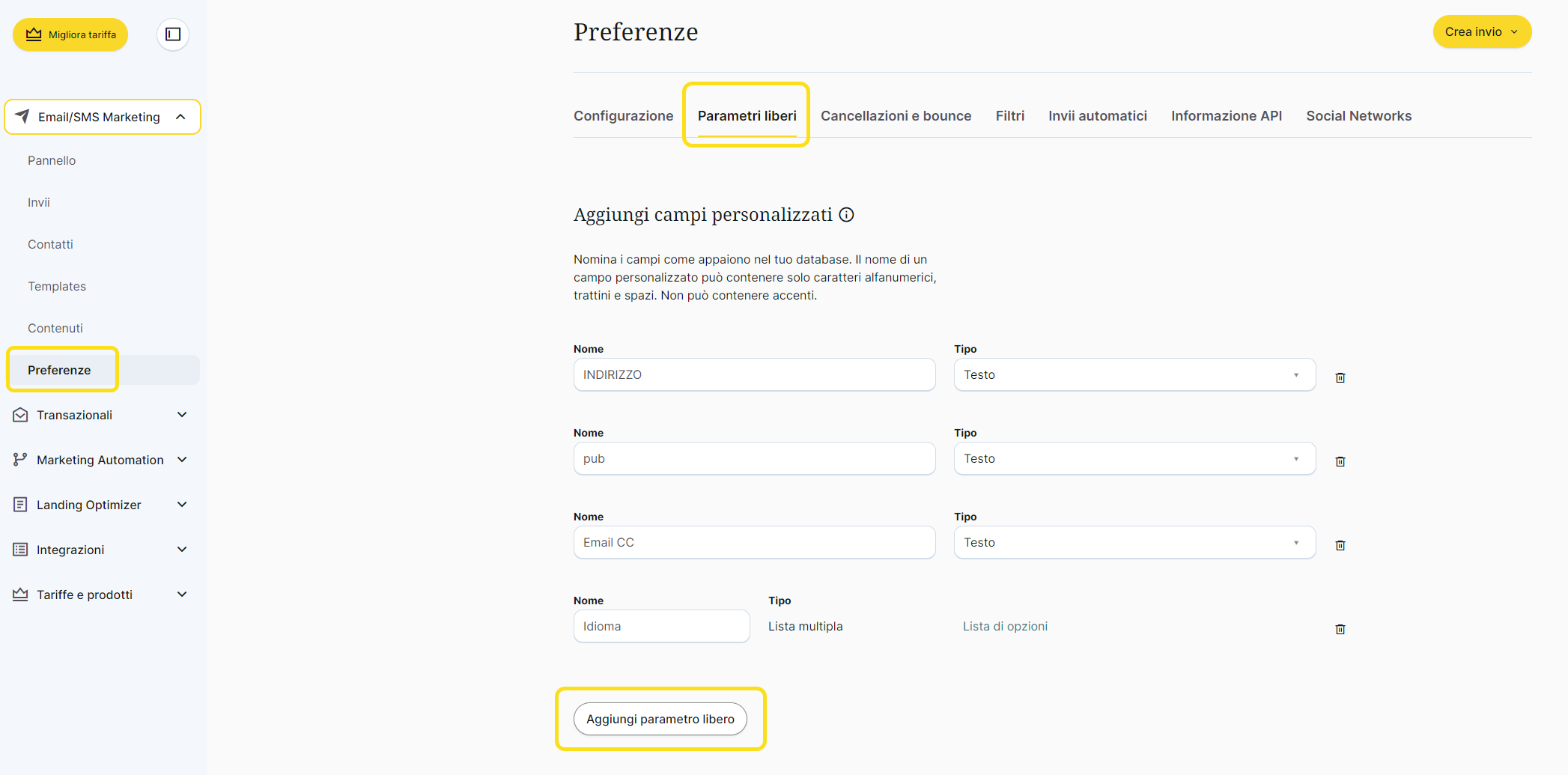
Task: Expand the Transazionali sidebar section
Action: (101, 415)
